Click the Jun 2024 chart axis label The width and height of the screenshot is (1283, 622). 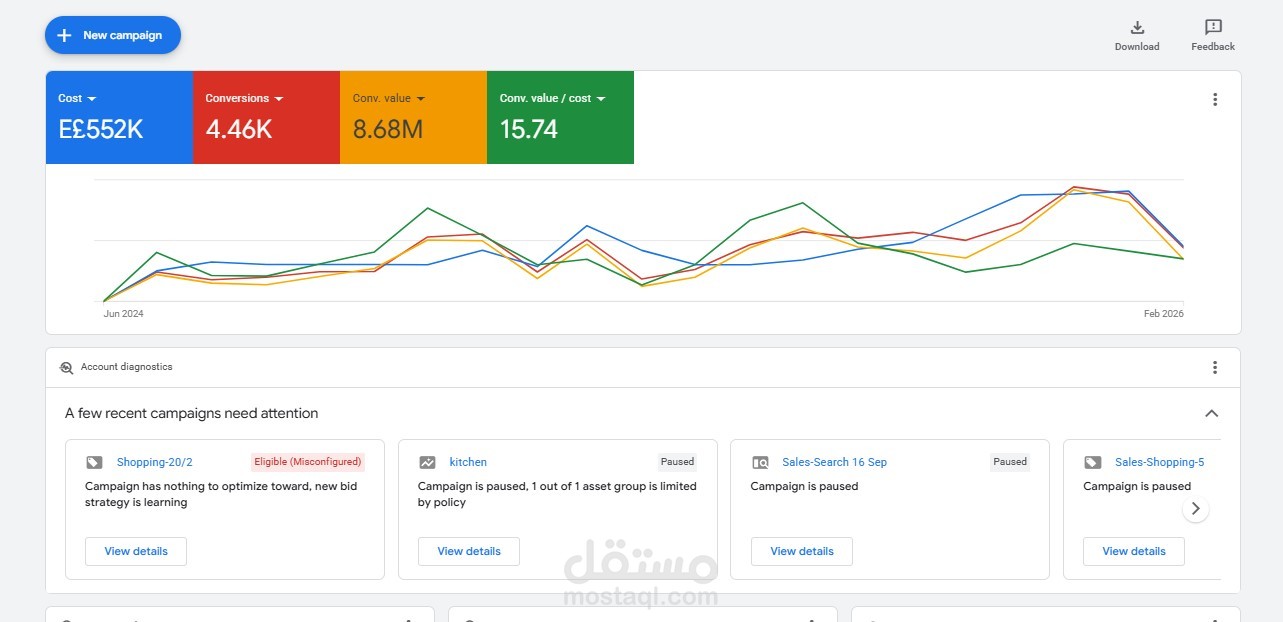[x=123, y=314]
